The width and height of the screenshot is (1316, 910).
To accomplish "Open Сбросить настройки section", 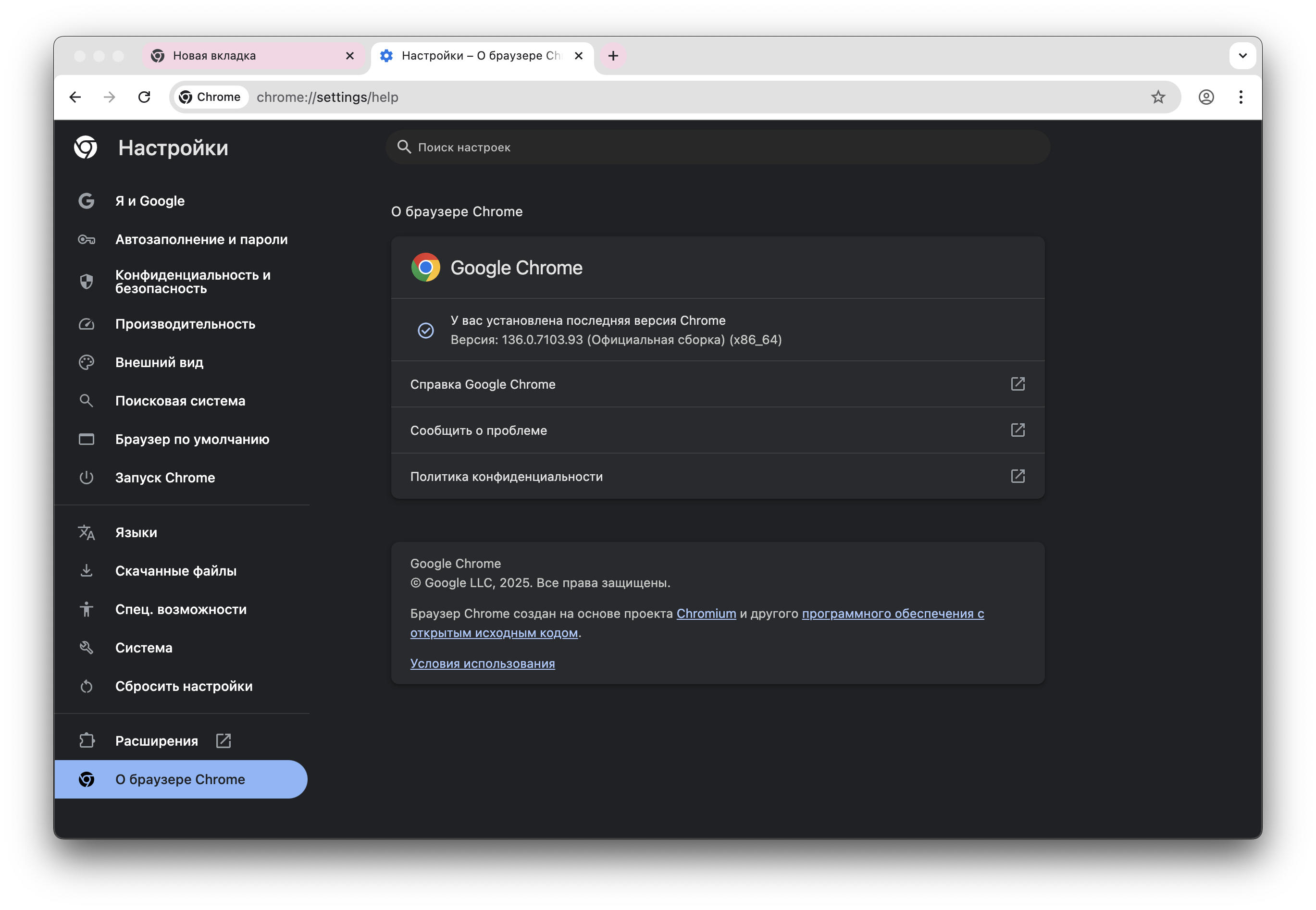I will click(x=183, y=687).
